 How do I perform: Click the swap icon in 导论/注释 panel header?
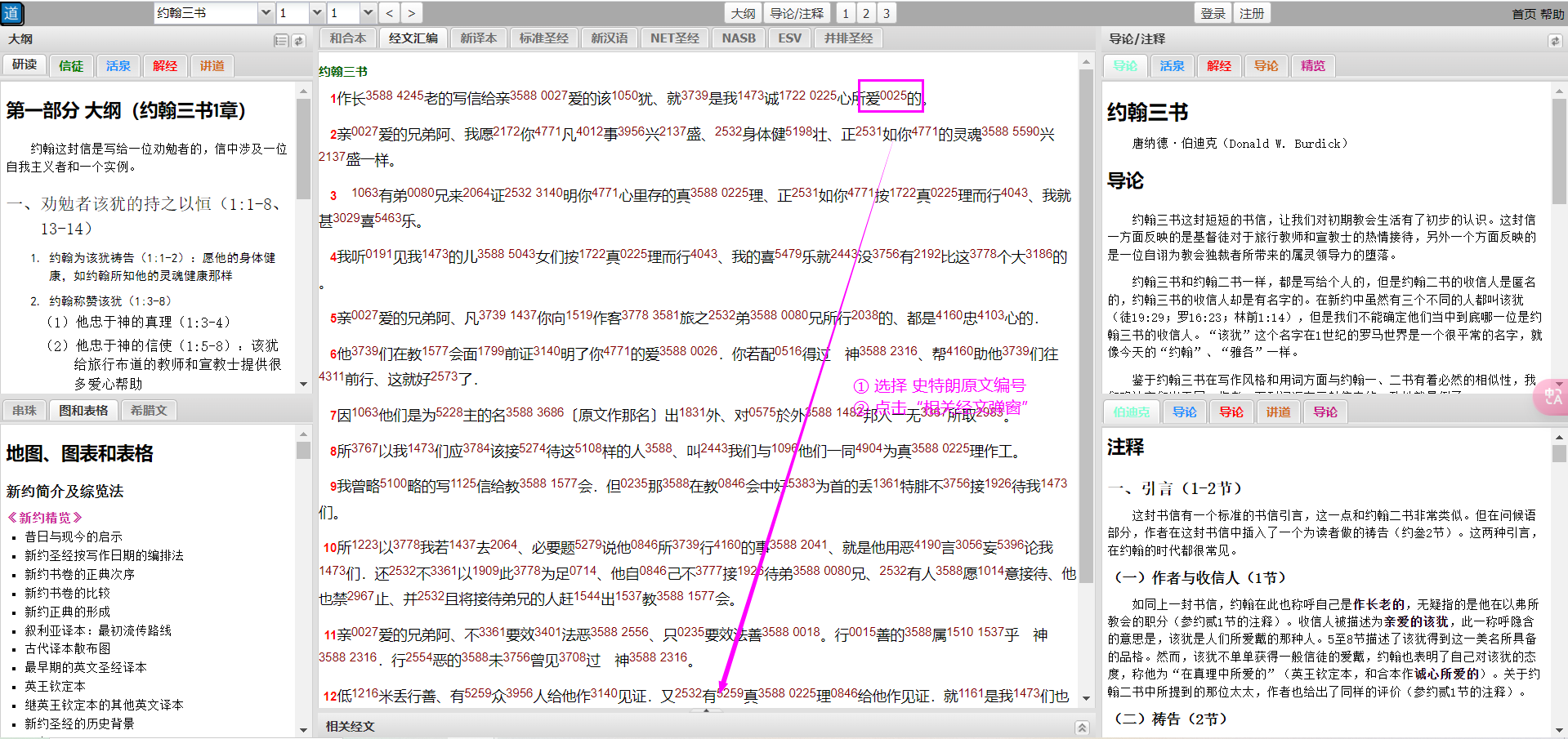pos(1554,40)
